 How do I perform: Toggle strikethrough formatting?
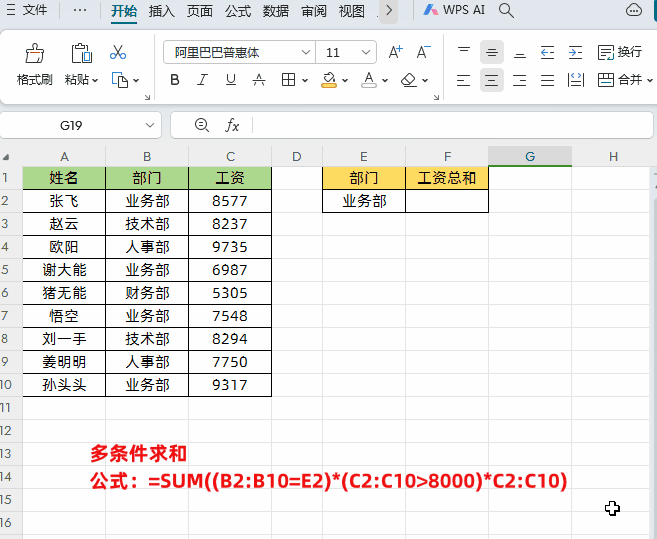coord(259,80)
